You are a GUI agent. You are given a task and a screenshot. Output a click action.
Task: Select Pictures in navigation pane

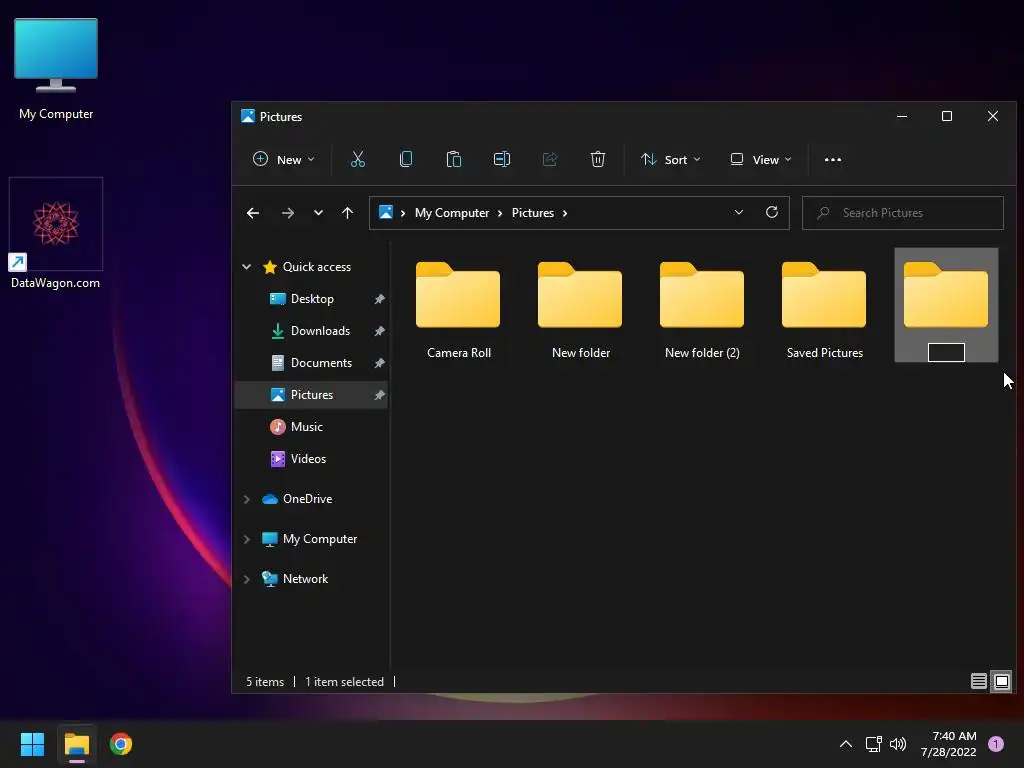click(x=312, y=394)
